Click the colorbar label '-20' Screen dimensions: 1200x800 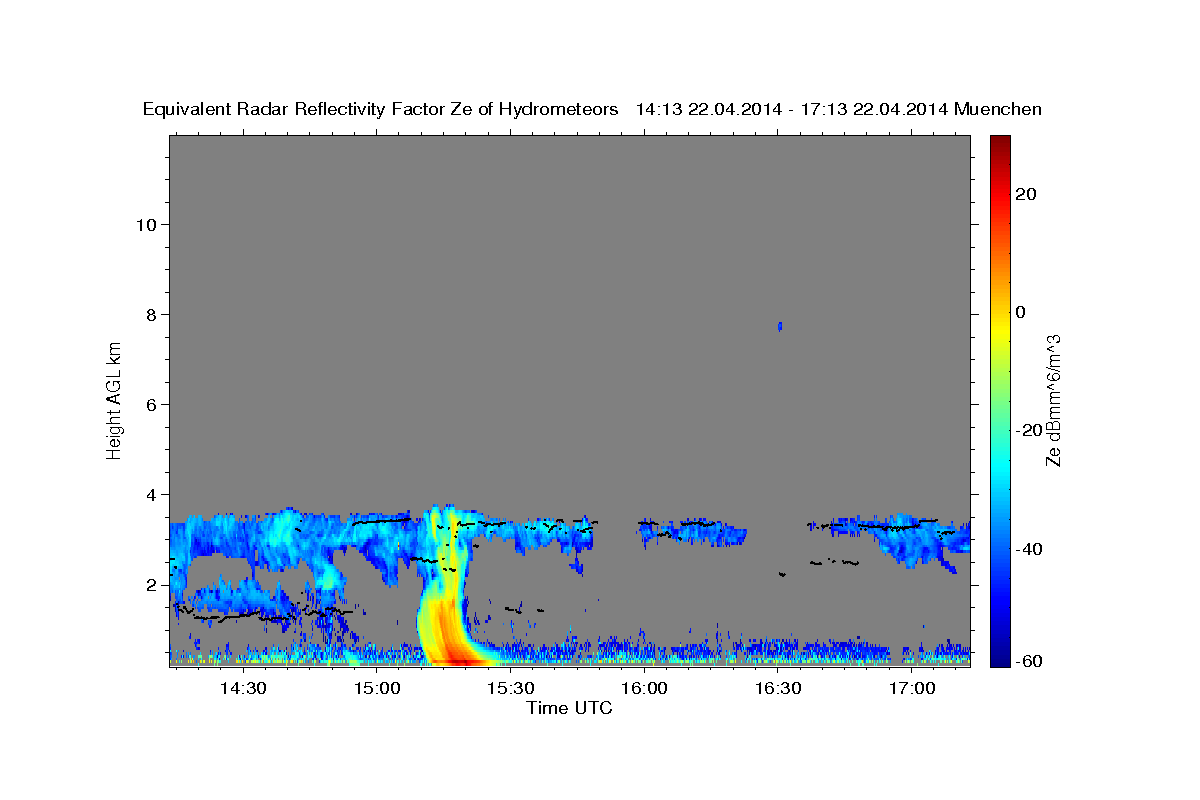[x=1029, y=430]
